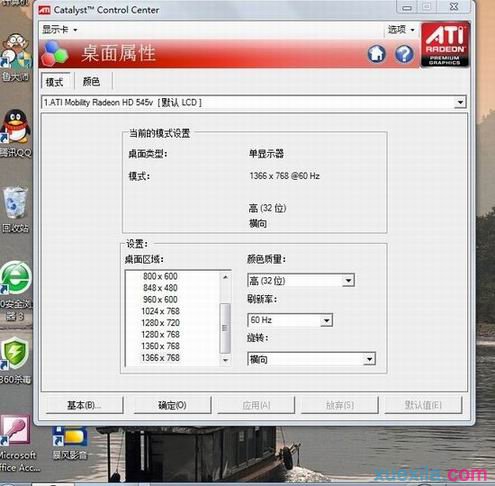Screen dimensions: 495x486
Task: Click the 默认值(E) button
Action: pos(423,405)
